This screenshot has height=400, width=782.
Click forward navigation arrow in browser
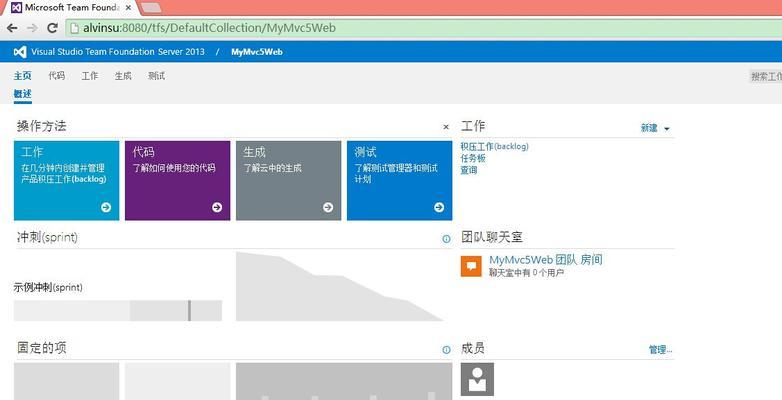32,28
